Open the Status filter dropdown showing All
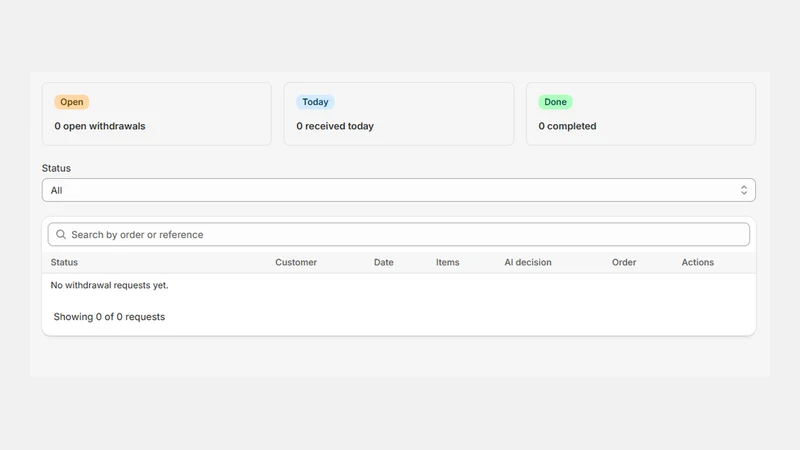The width and height of the screenshot is (800, 450). click(x=398, y=190)
